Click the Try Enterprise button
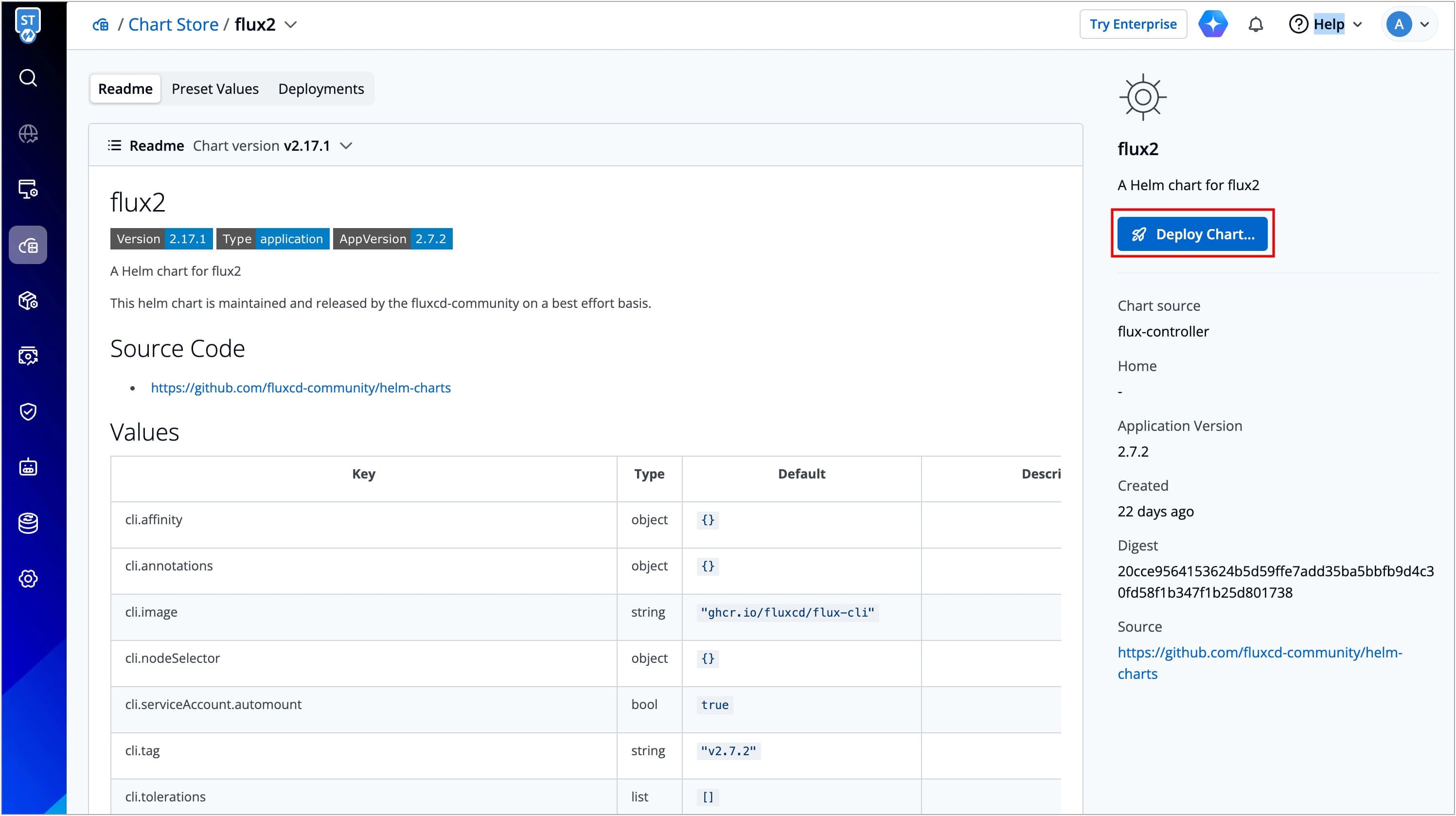The image size is (1456, 816). point(1133,24)
